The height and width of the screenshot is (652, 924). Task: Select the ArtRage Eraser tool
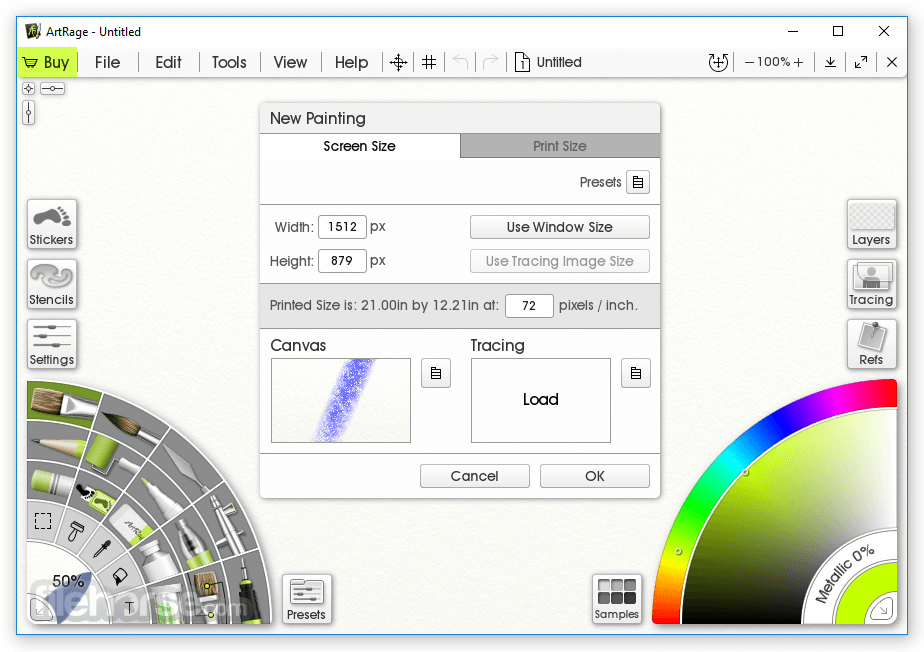pyautogui.click(x=130, y=525)
